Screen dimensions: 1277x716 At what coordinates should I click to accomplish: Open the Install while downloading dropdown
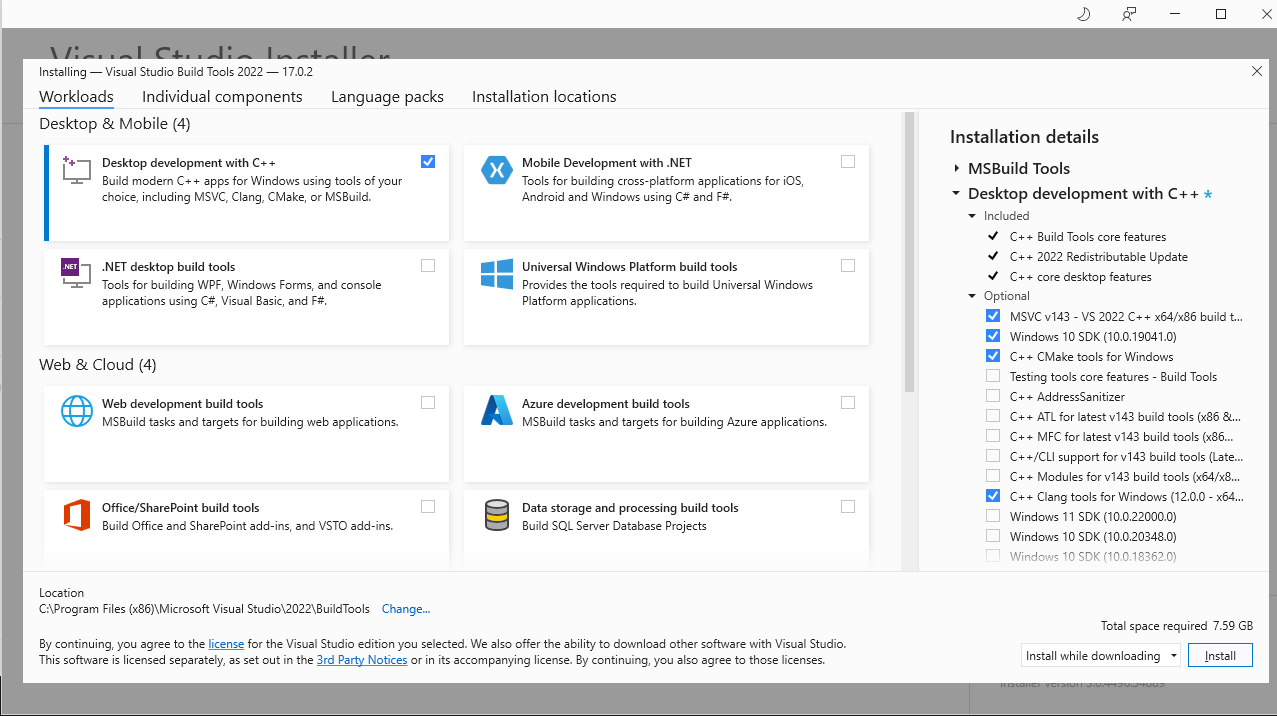coord(1101,656)
